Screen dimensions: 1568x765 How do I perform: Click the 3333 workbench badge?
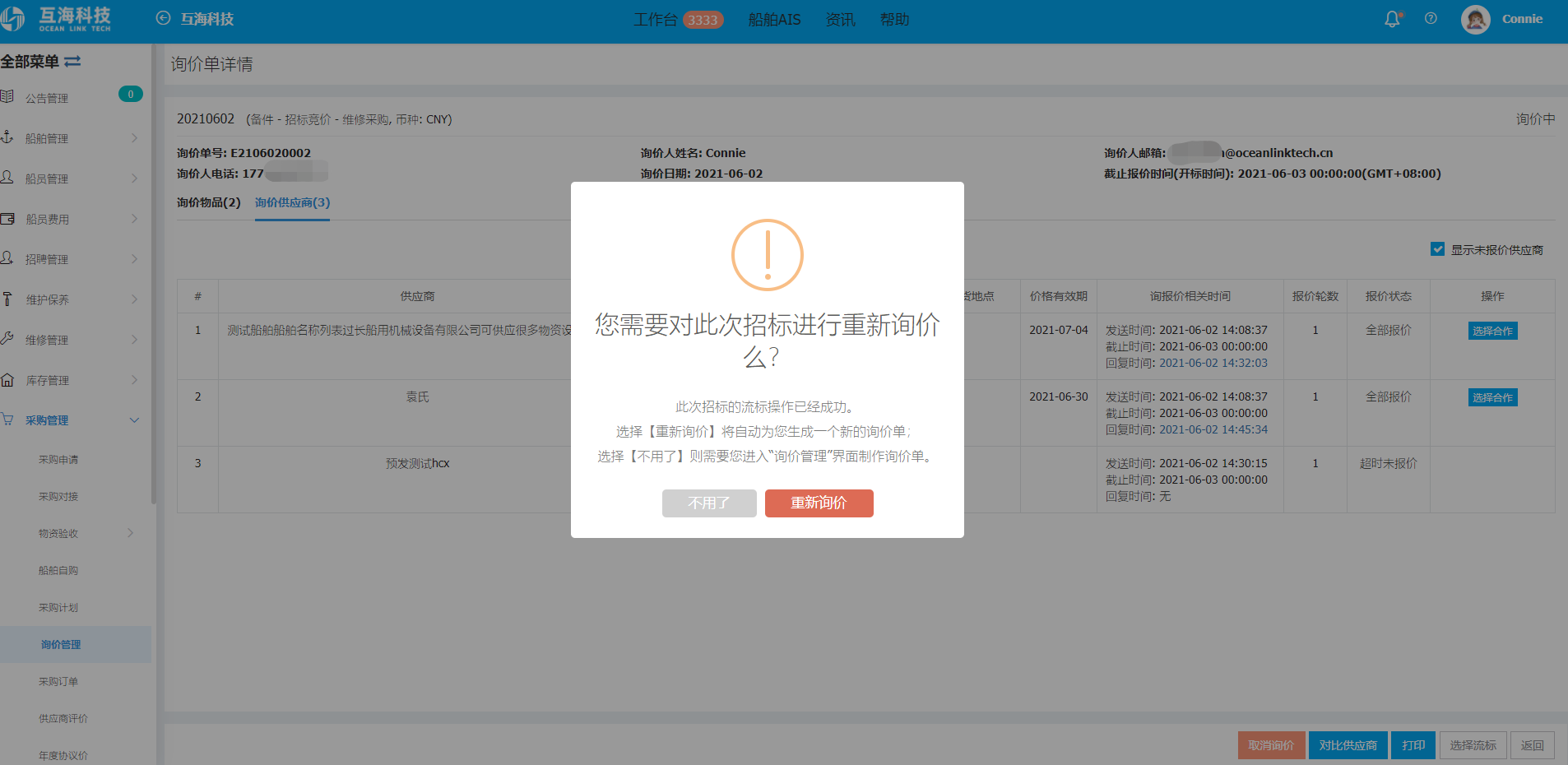703,20
